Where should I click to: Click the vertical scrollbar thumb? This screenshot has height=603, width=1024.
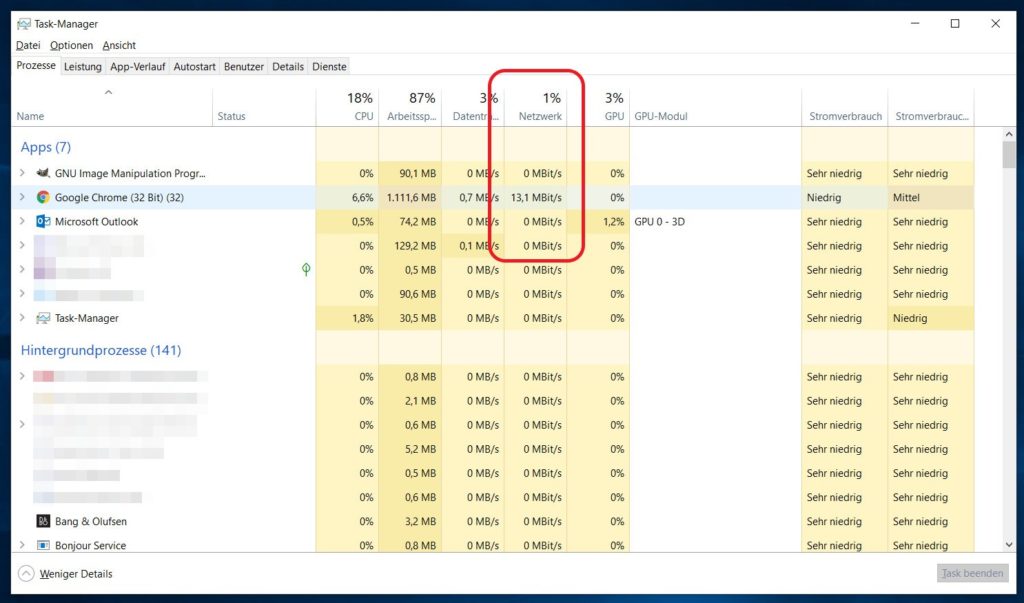coord(1009,155)
